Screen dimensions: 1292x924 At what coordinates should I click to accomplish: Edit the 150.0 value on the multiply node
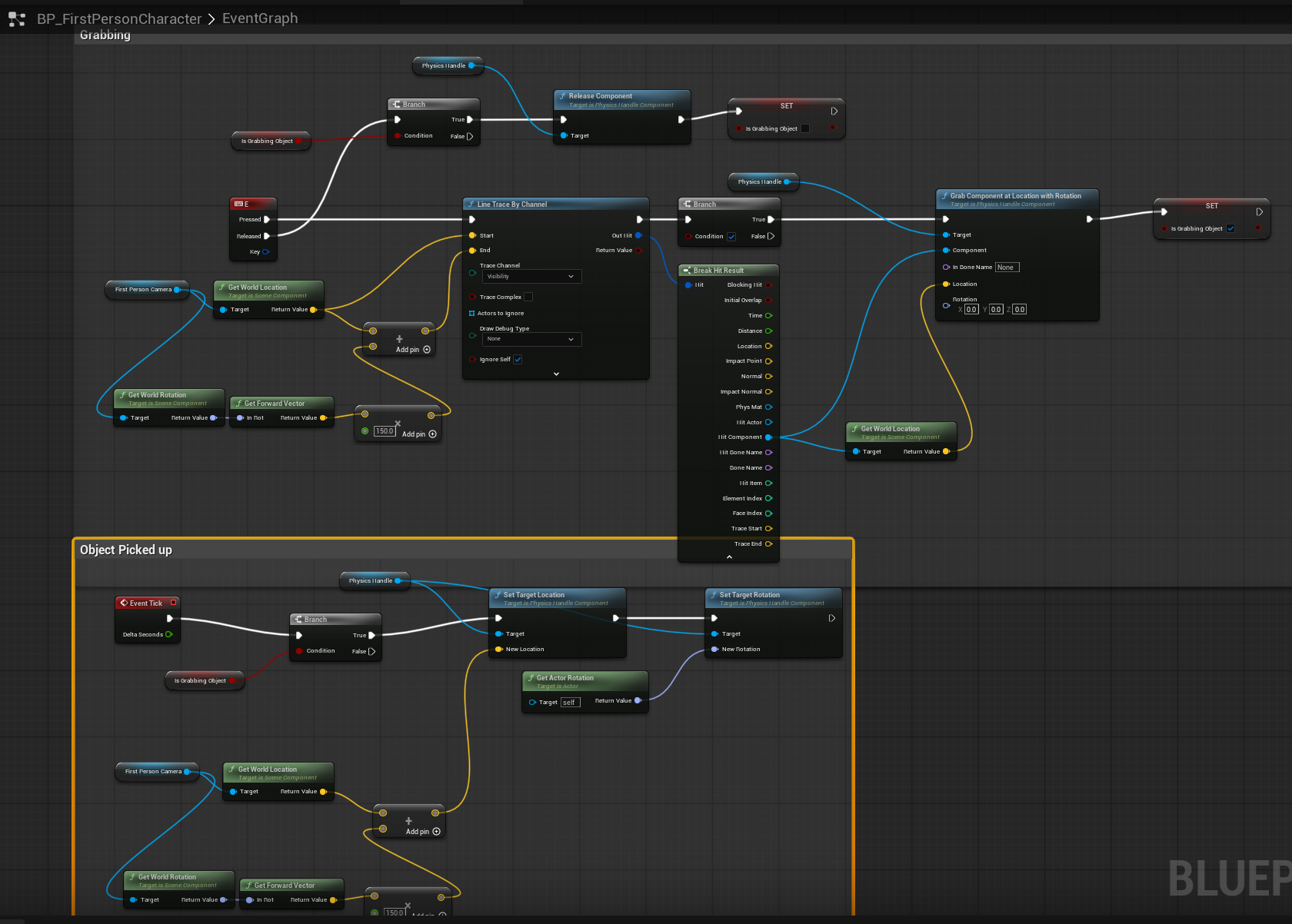pyautogui.click(x=385, y=431)
